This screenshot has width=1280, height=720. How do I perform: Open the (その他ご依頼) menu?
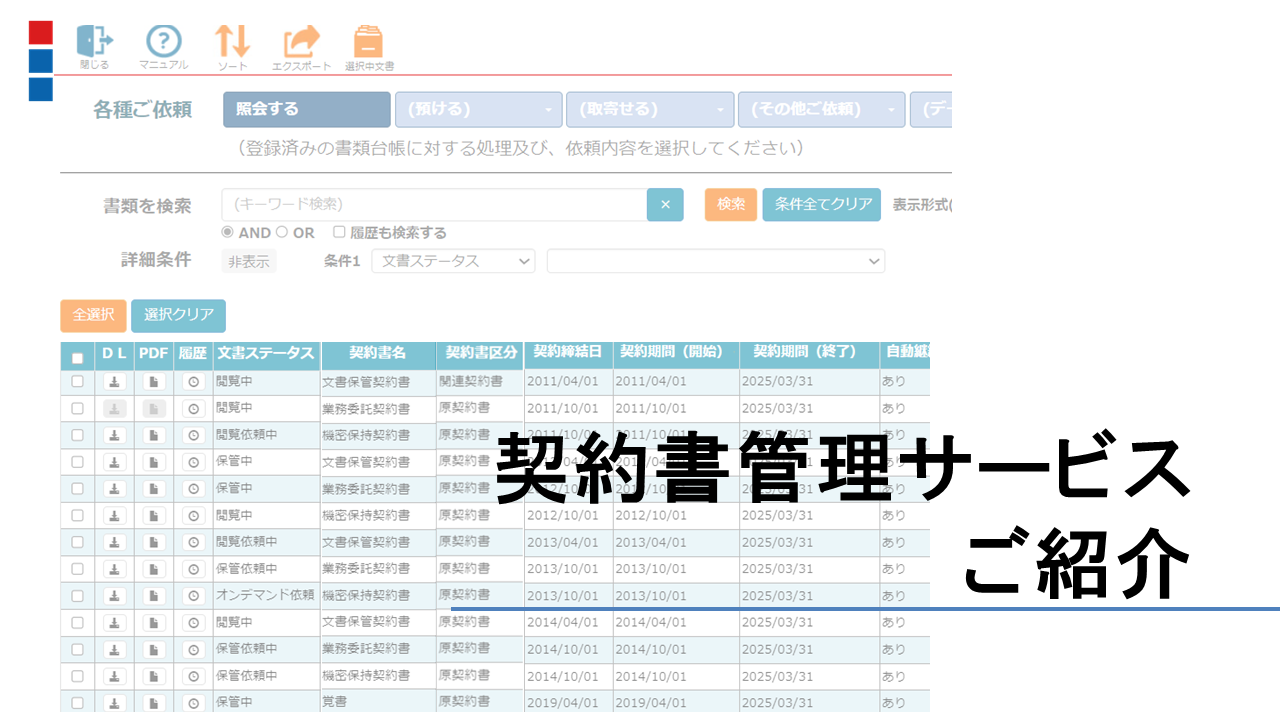point(821,110)
